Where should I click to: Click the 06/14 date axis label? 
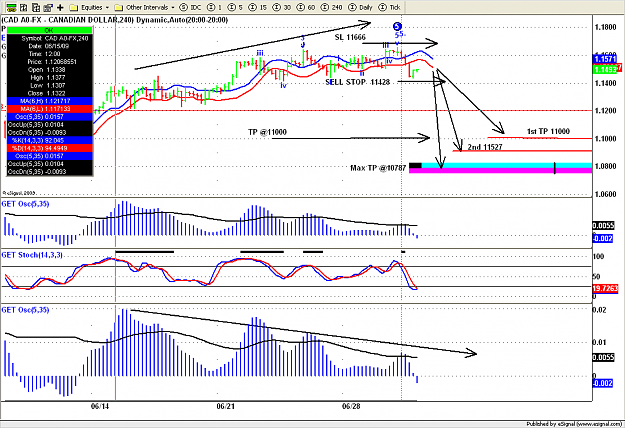click(100, 406)
